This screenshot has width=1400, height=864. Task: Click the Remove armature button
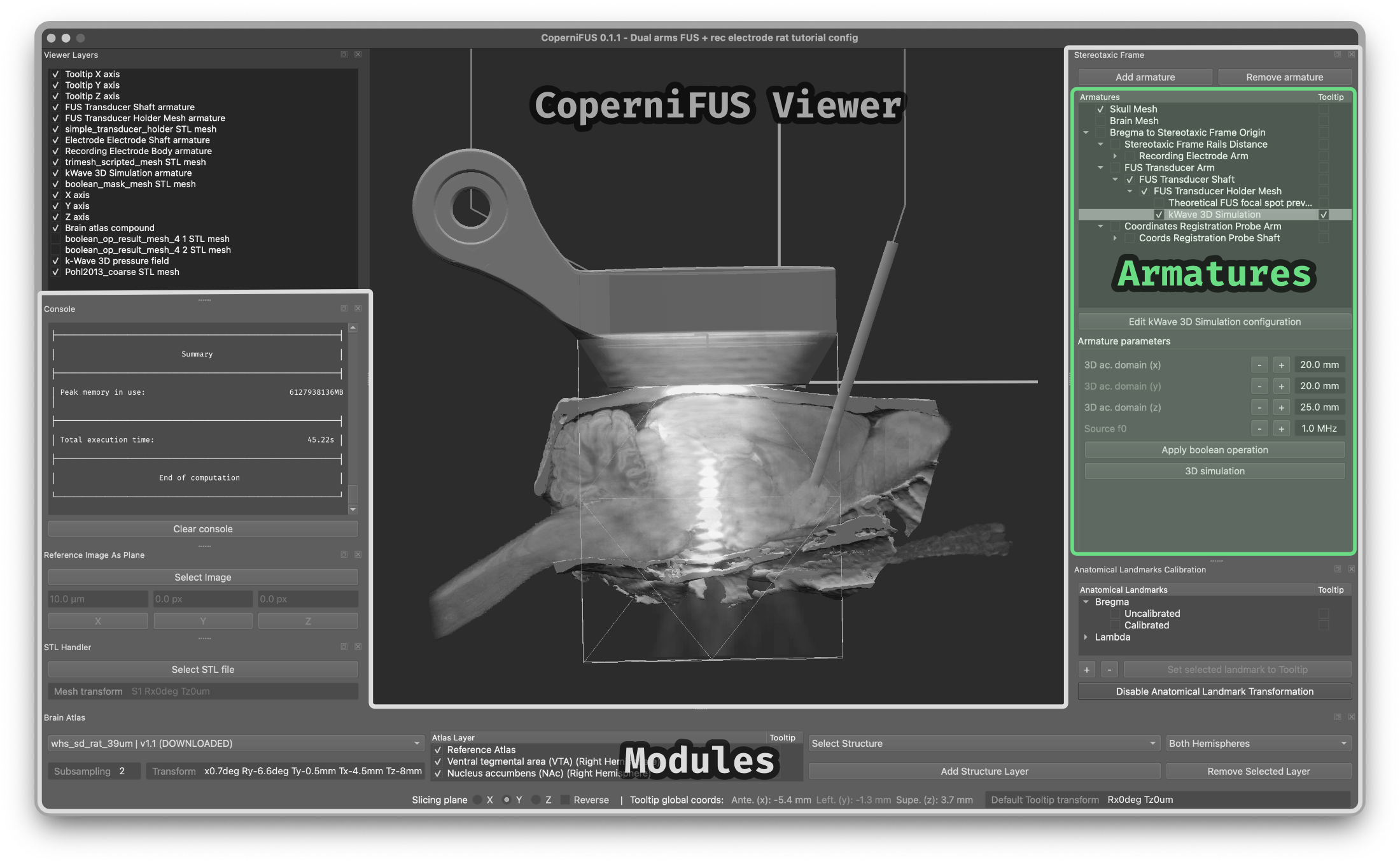[1284, 77]
